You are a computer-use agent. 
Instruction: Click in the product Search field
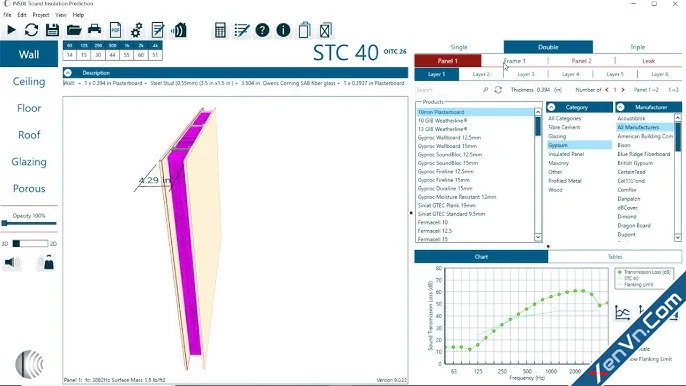[448, 90]
